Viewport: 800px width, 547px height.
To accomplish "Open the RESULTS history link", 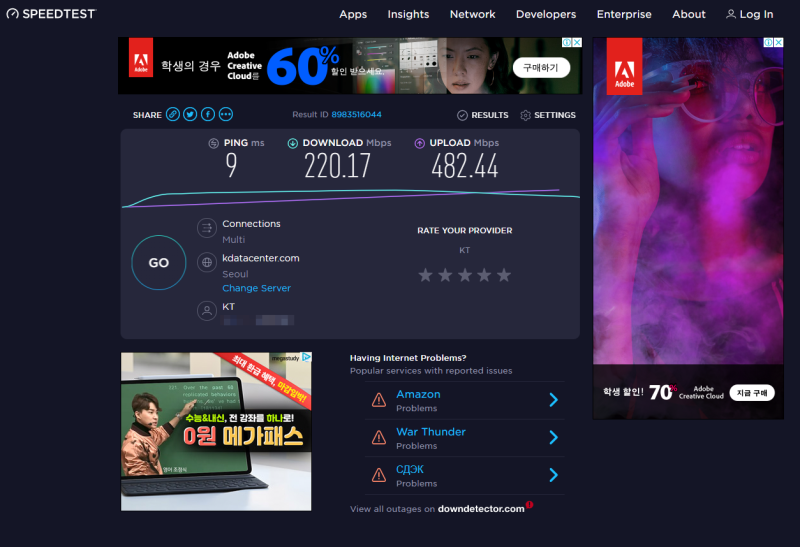I will pos(490,115).
